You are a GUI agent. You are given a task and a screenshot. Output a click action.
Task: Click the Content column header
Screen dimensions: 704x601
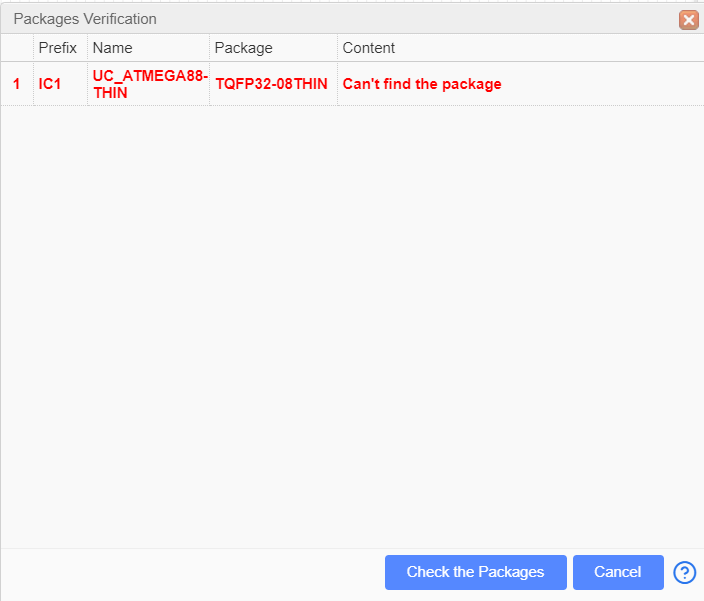click(x=369, y=48)
